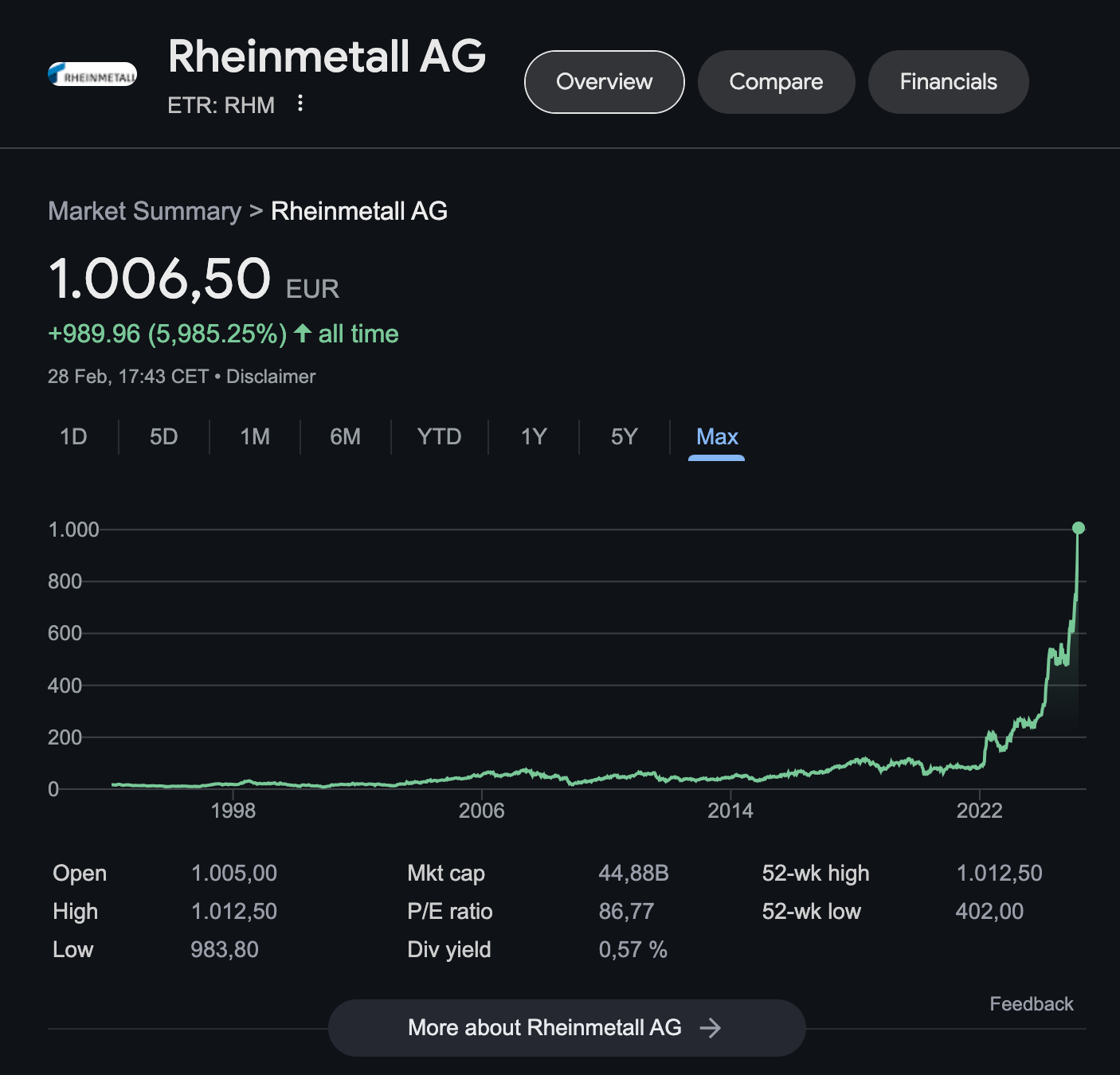Screen dimensions: 1120x1075
Task: Click the 2014 year axis label
Action: (x=730, y=811)
